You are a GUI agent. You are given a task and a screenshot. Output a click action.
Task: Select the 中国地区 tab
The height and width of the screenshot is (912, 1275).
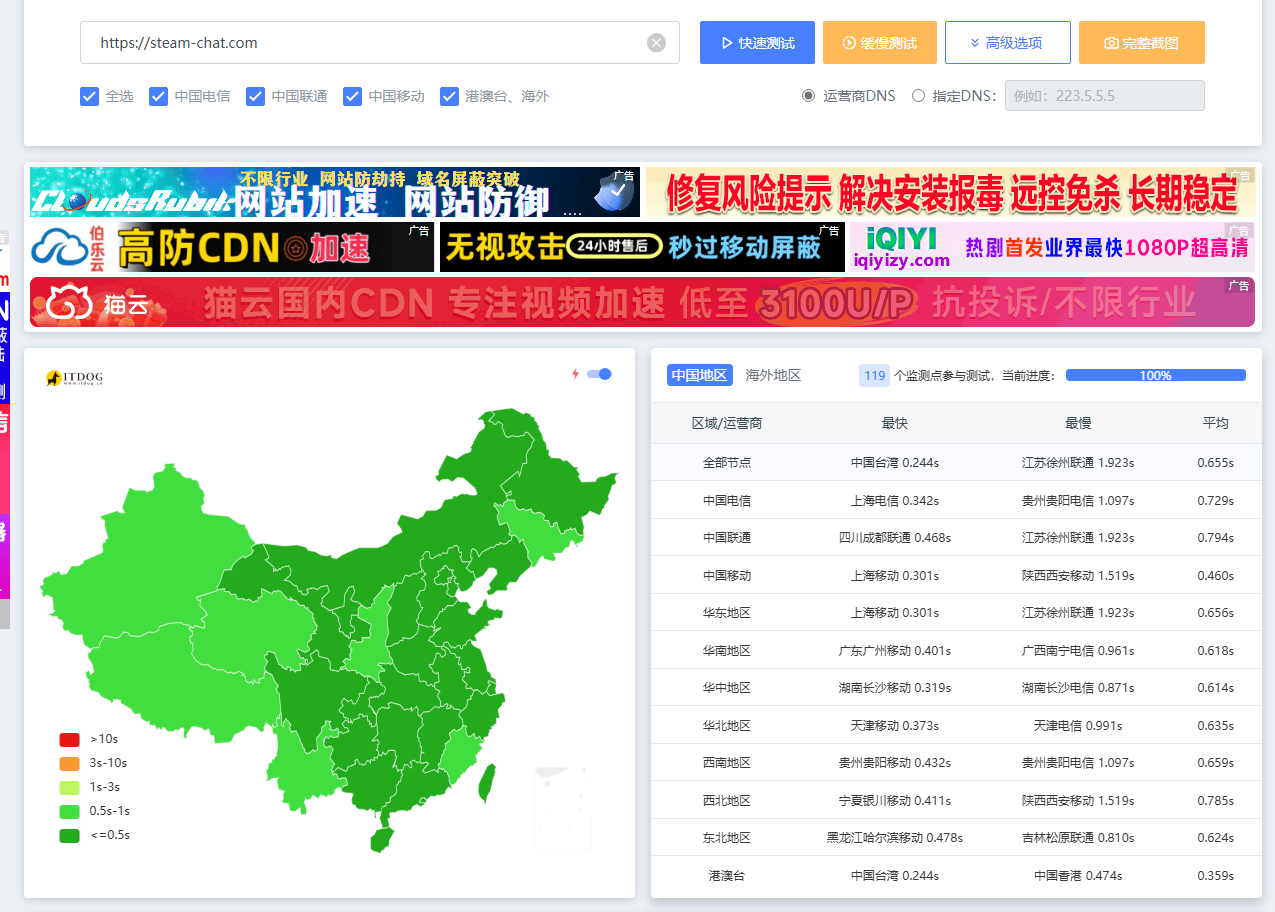(x=699, y=375)
